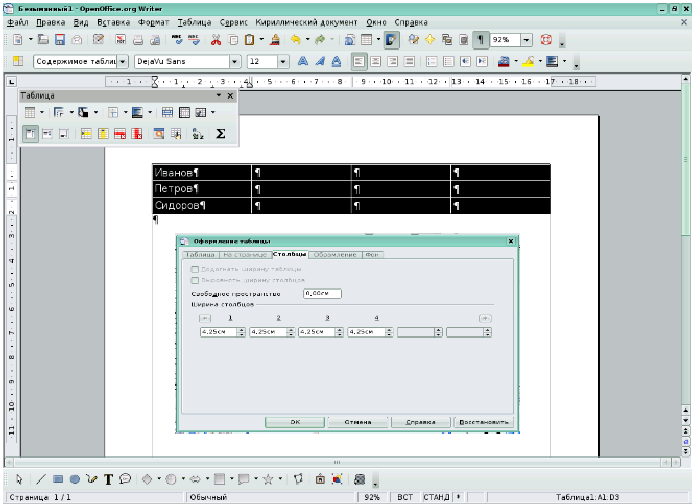Viewport: 692px width, 504px height.
Task: Select the Text tool in Drawing toolbar
Action: (109, 479)
